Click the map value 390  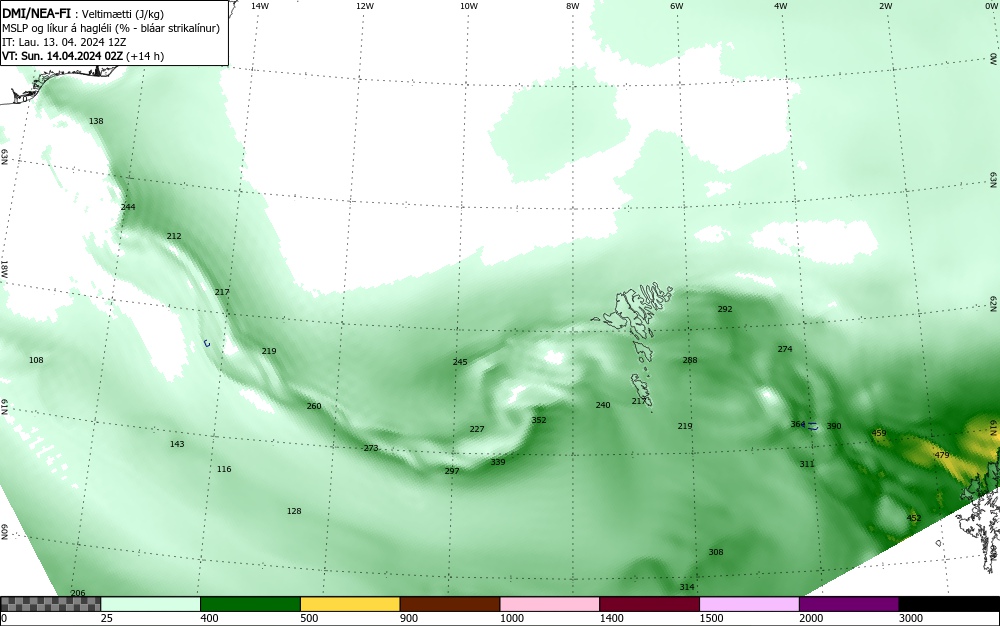834,426
